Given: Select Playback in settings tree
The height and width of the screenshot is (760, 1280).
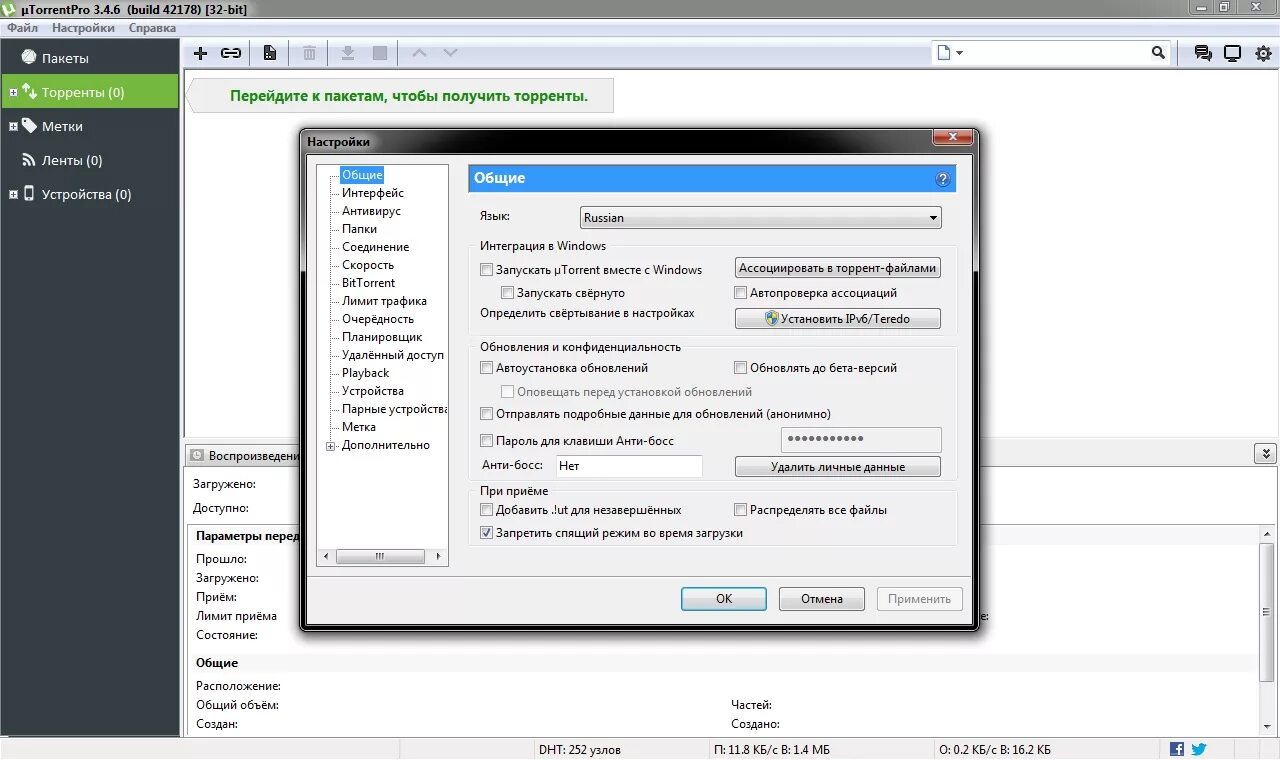Looking at the screenshot, I should point(365,373).
